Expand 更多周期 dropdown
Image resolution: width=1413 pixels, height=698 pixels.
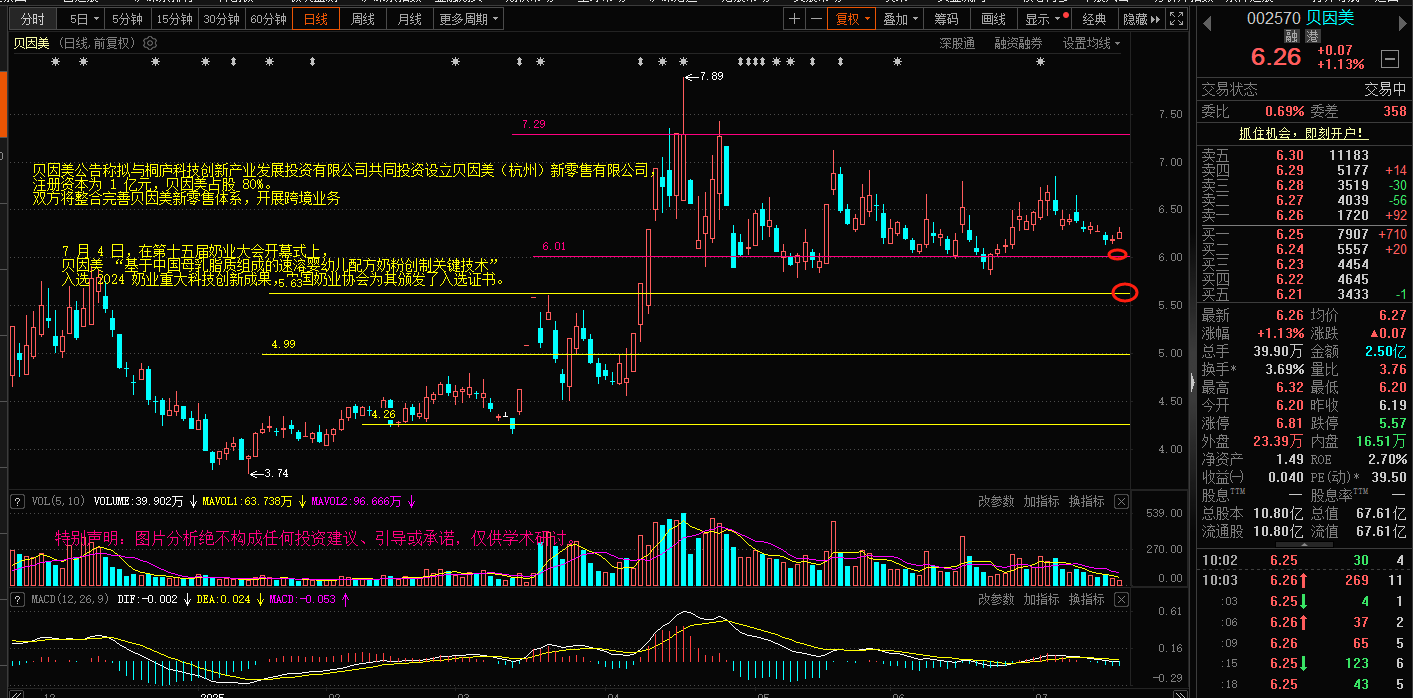point(468,19)
